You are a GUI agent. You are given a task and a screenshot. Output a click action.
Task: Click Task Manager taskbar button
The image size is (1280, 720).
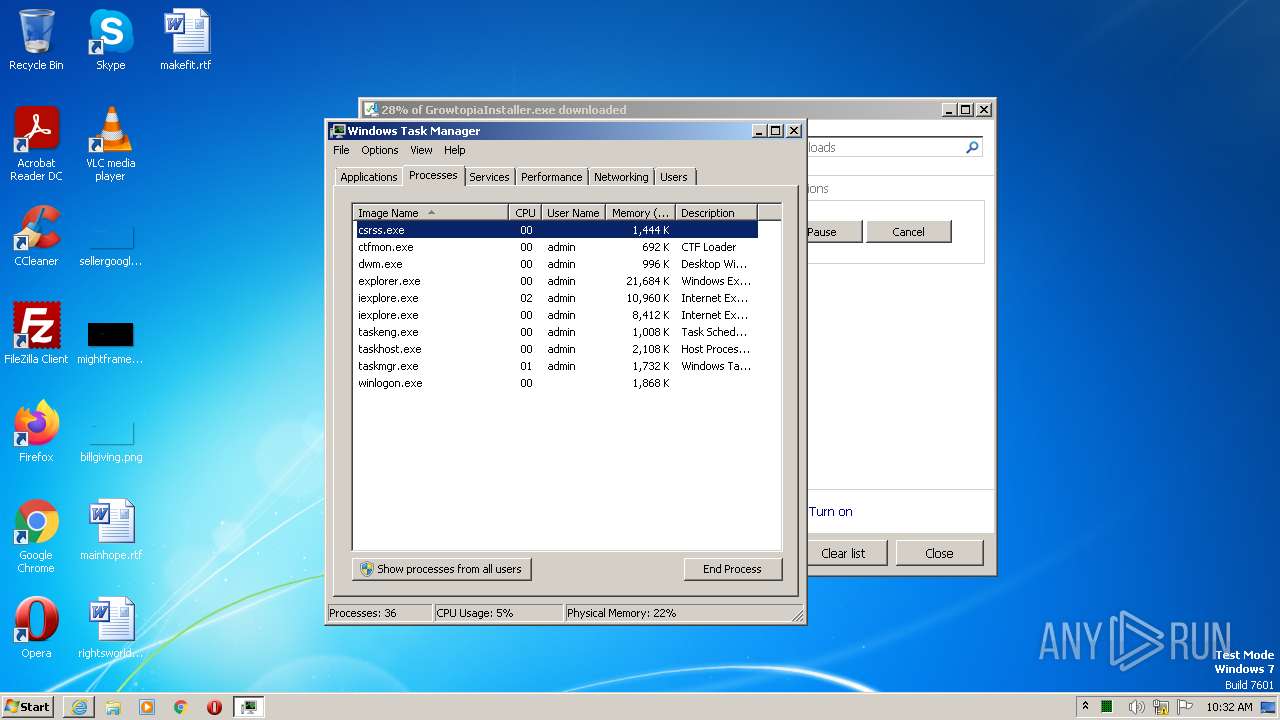pos(248,707)
